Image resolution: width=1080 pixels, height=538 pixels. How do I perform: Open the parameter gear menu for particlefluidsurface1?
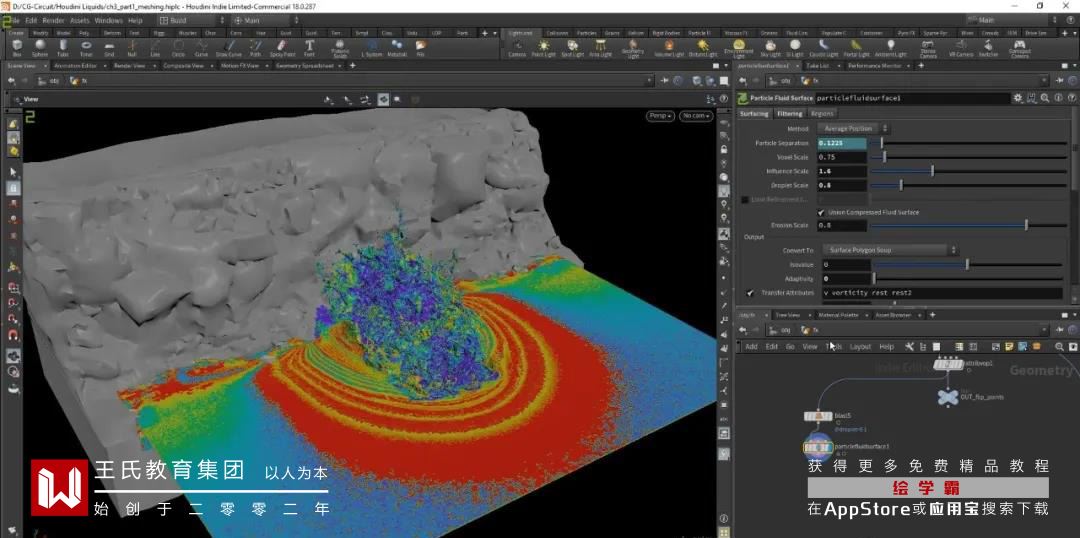click(x=1017, y=99)
